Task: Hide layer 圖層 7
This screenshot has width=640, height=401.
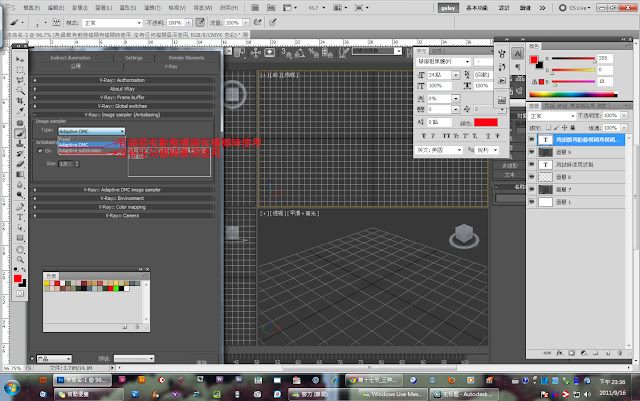Action: point(531,189)
